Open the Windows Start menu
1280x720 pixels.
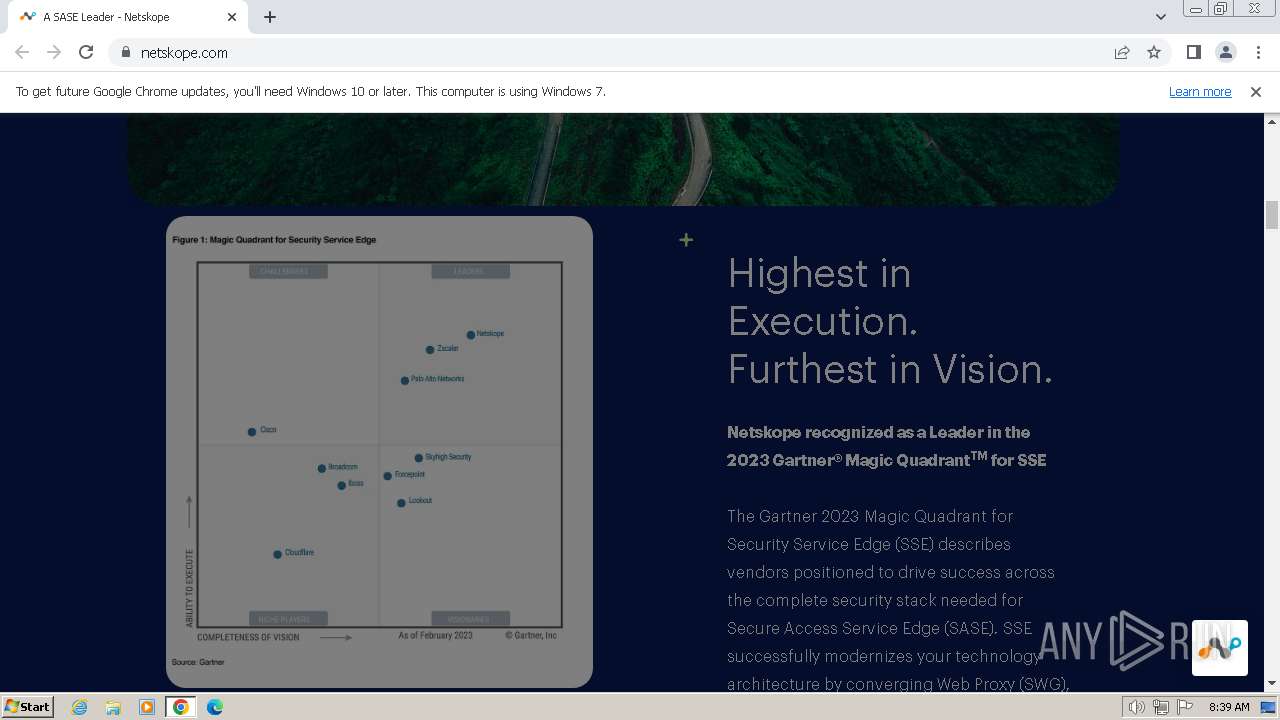(x=28, y=706)
